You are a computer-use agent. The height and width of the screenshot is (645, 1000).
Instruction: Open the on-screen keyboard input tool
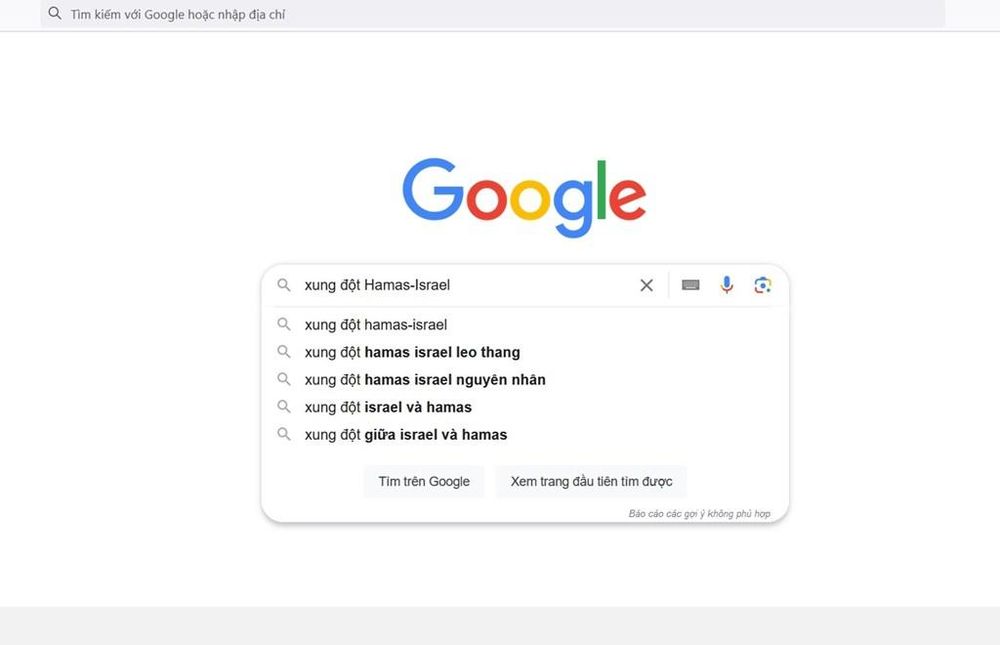[690, 285]
